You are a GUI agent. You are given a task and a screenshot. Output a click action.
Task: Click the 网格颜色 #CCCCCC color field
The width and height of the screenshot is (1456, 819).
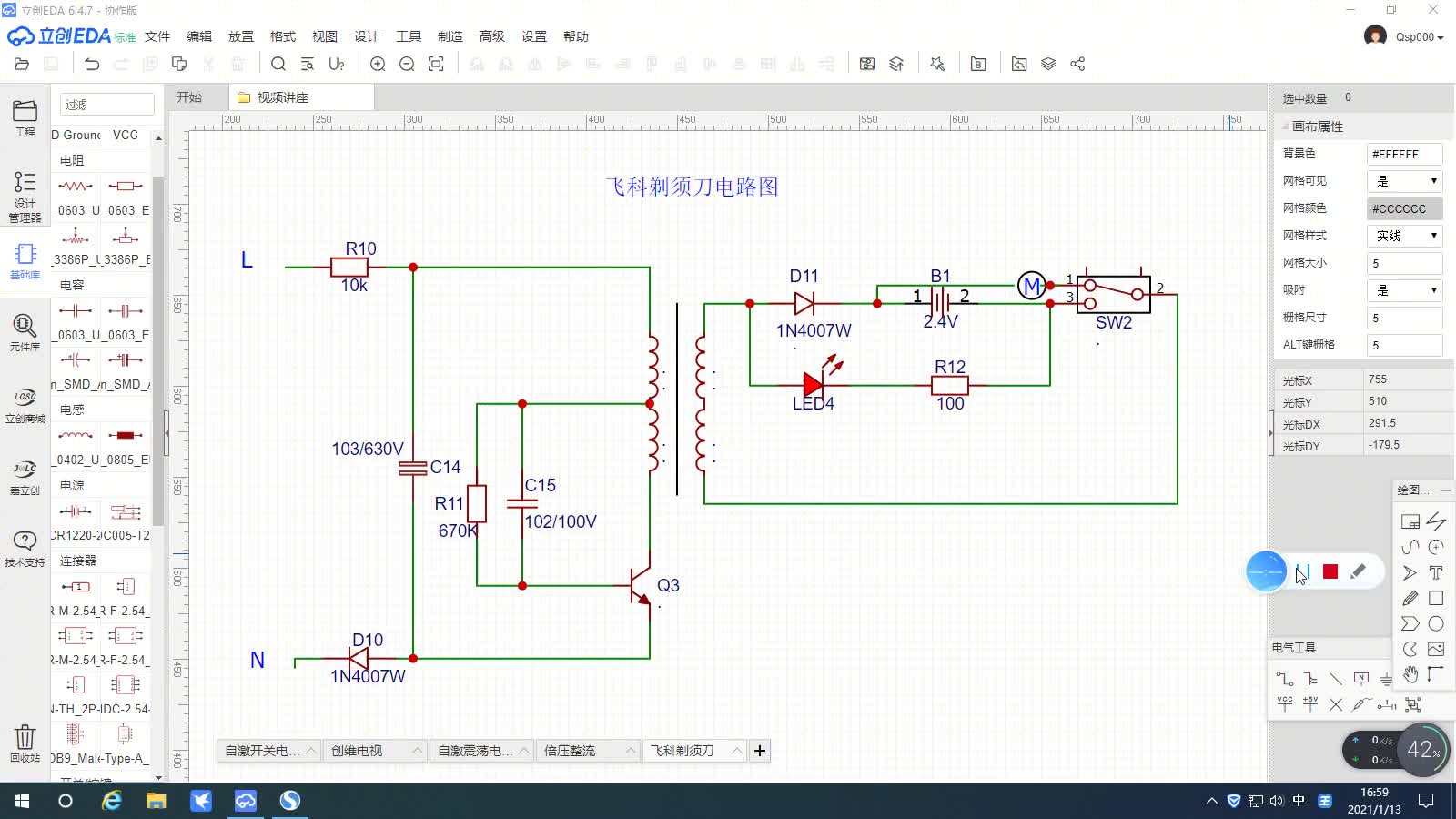point(1405,208)
